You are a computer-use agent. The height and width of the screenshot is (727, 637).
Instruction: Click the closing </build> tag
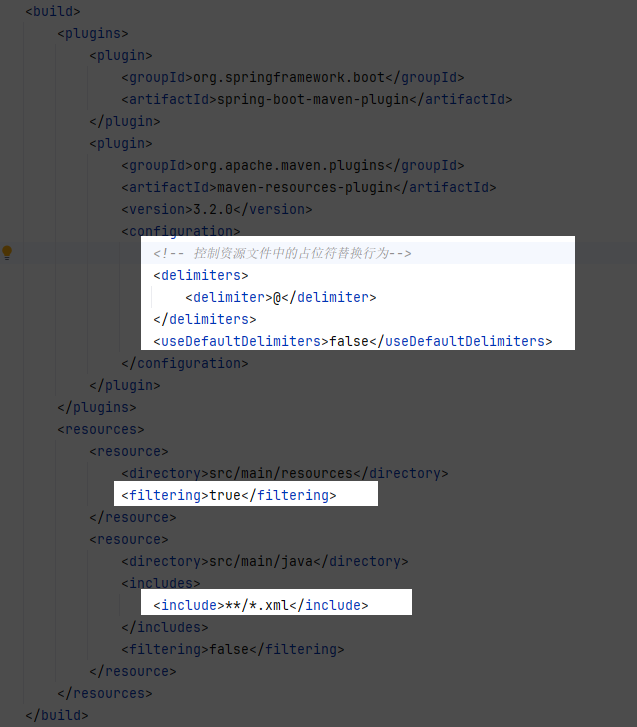click(x=57, y=715)
